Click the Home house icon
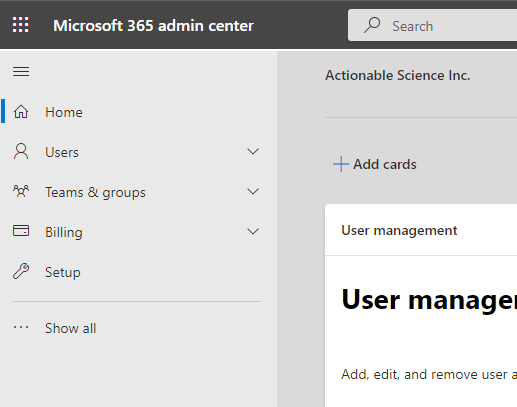The width and height of the screenshot is (517, 407). 21,112
